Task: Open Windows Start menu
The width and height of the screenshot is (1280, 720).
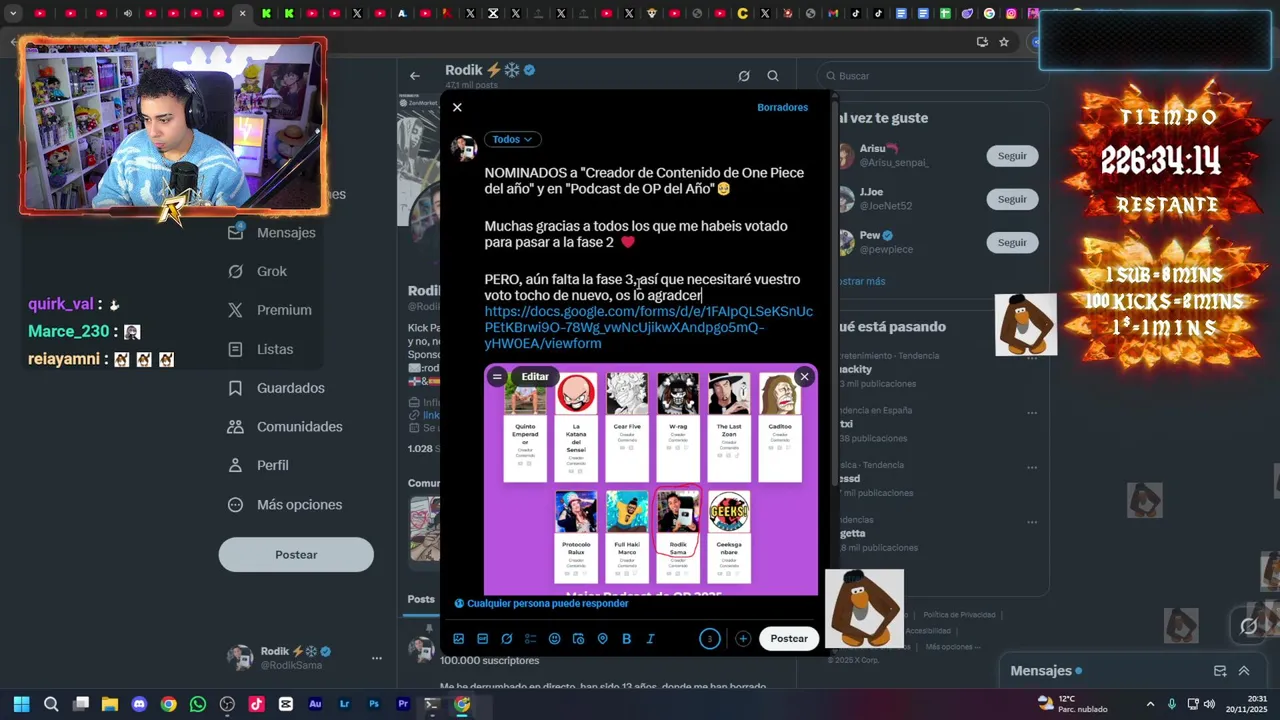Action: (22, 704)
